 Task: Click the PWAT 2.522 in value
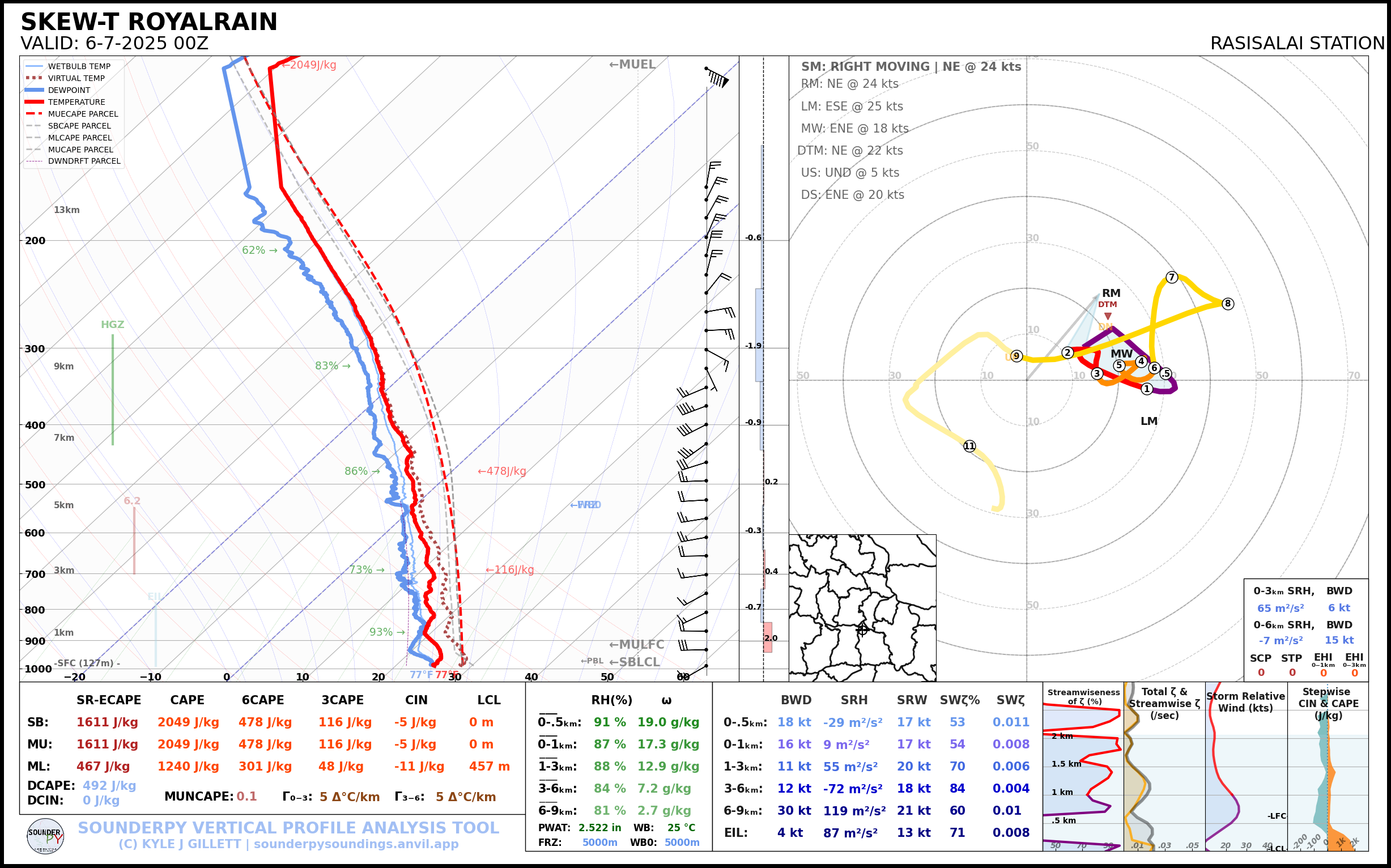point(599,828)
